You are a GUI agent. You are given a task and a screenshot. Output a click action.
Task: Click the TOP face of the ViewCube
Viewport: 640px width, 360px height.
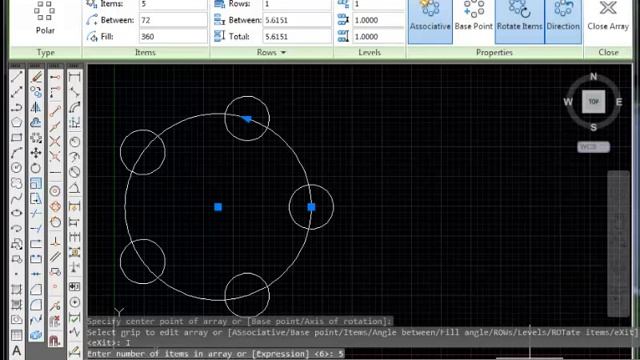pyautogui.click(x=593, y=102)
